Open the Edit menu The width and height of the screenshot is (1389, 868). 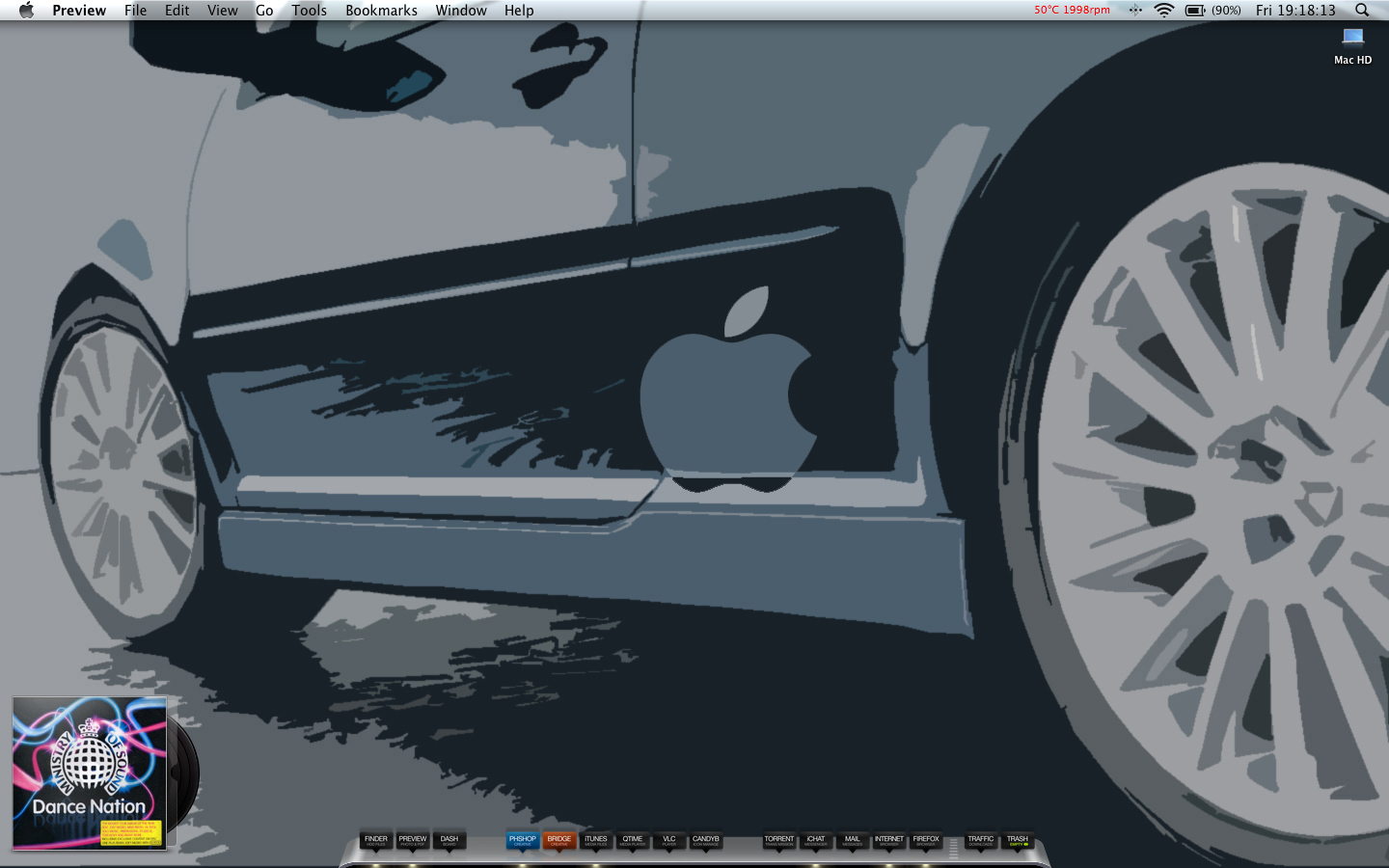[177, 10]
